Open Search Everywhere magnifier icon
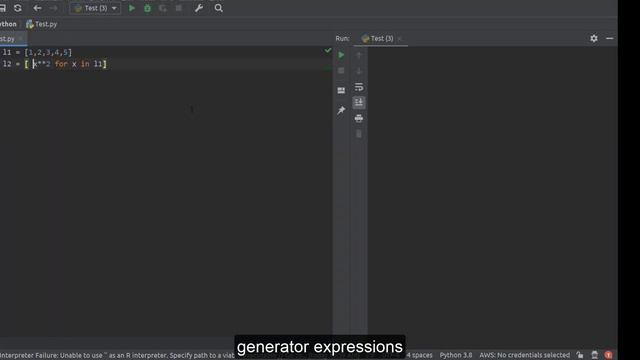This screenshot has width=640, height=360. pyautogui.click(x=219, y=8)
